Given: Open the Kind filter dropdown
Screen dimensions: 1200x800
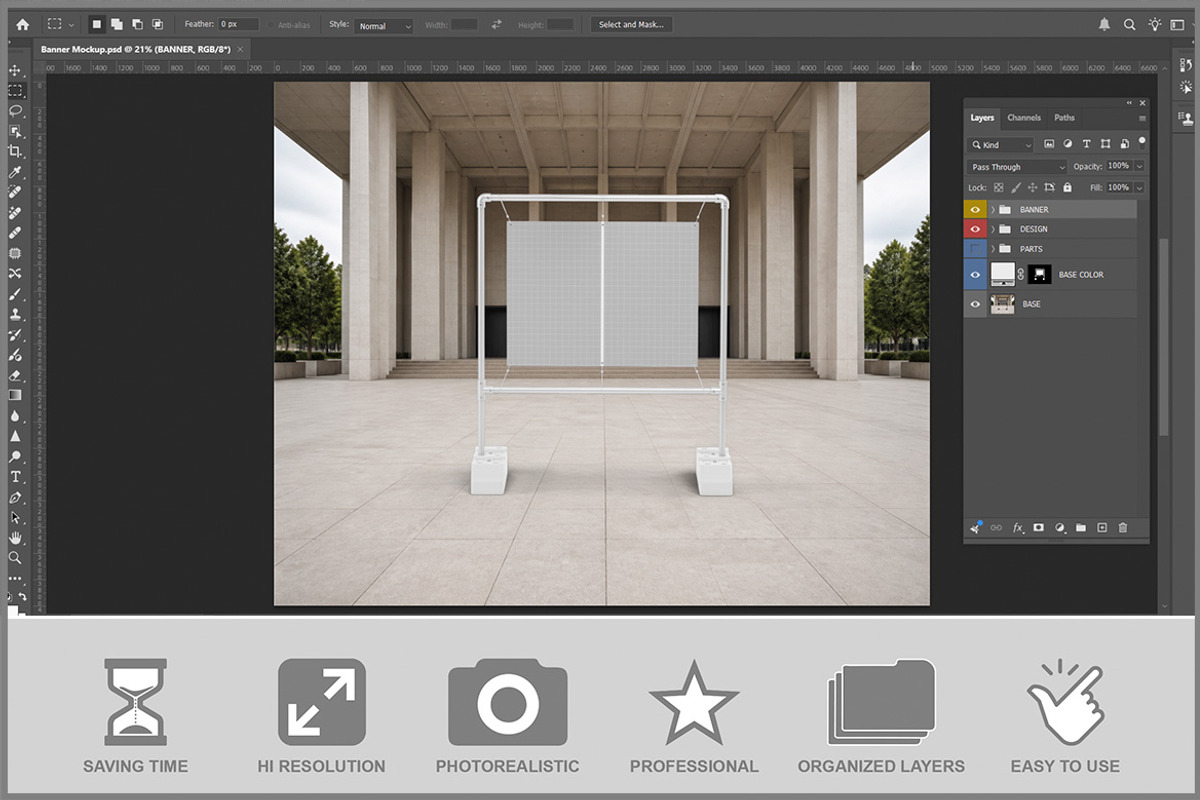Looking at the screenshot, I should coord(1001,145).
